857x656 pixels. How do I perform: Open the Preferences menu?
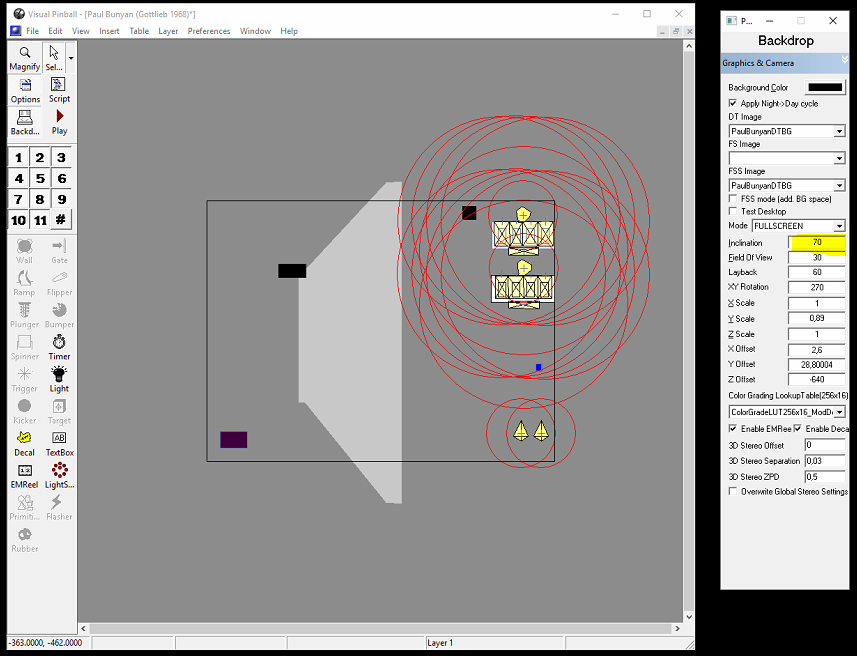point(209,31)
